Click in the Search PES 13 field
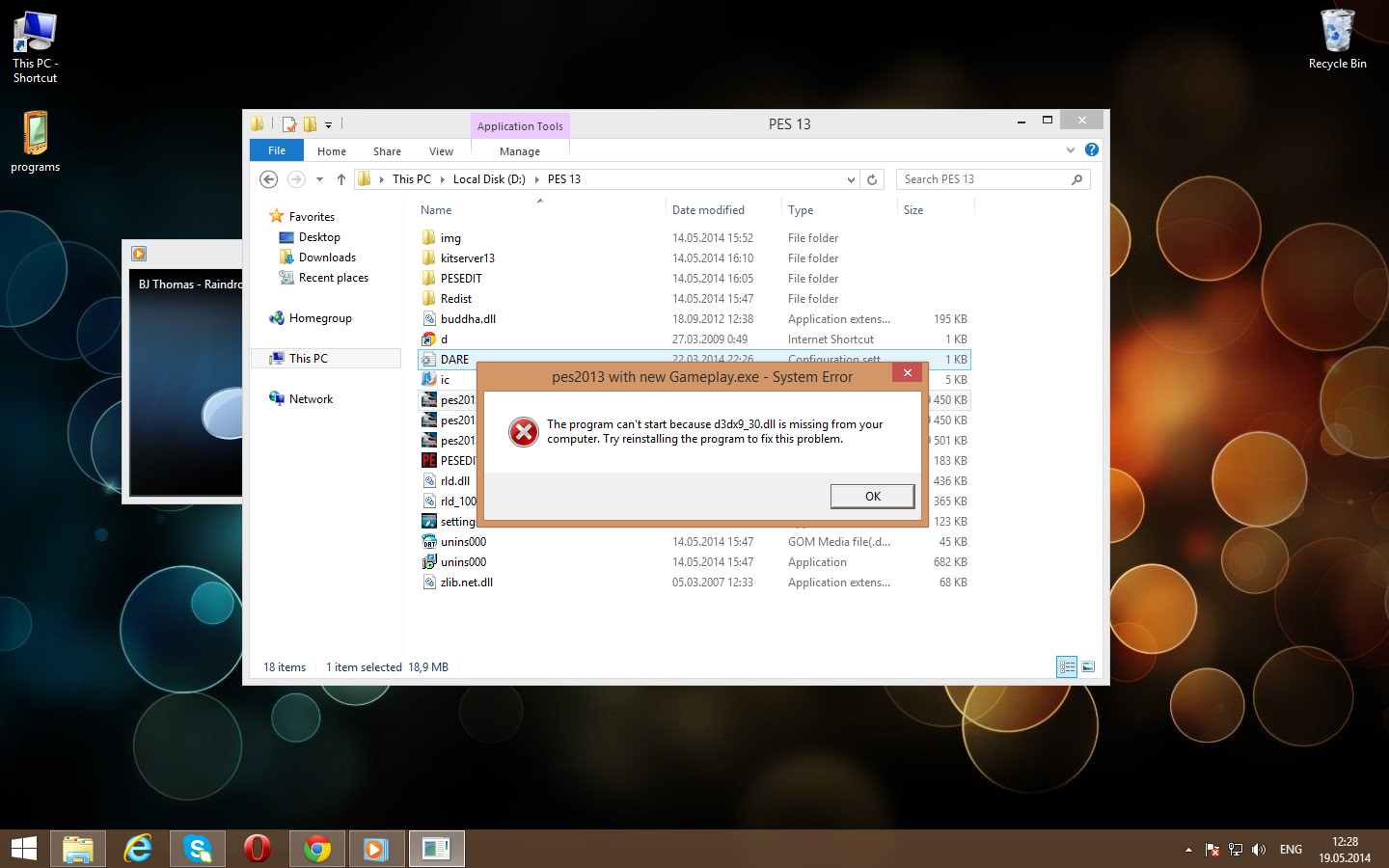The height and width of the screenshot is (868, 1389). point(984,179)
